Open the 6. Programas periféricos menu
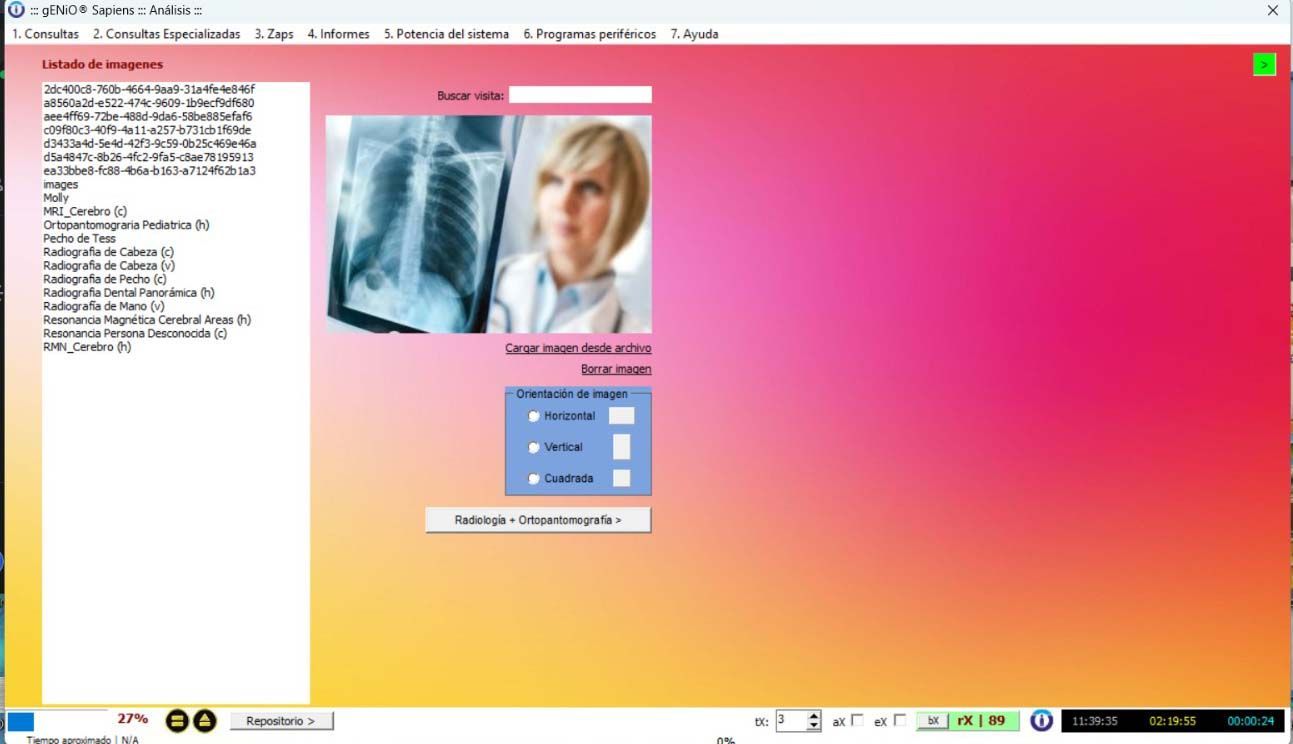The image size is (1293, 744). click(x=590, y=34)
